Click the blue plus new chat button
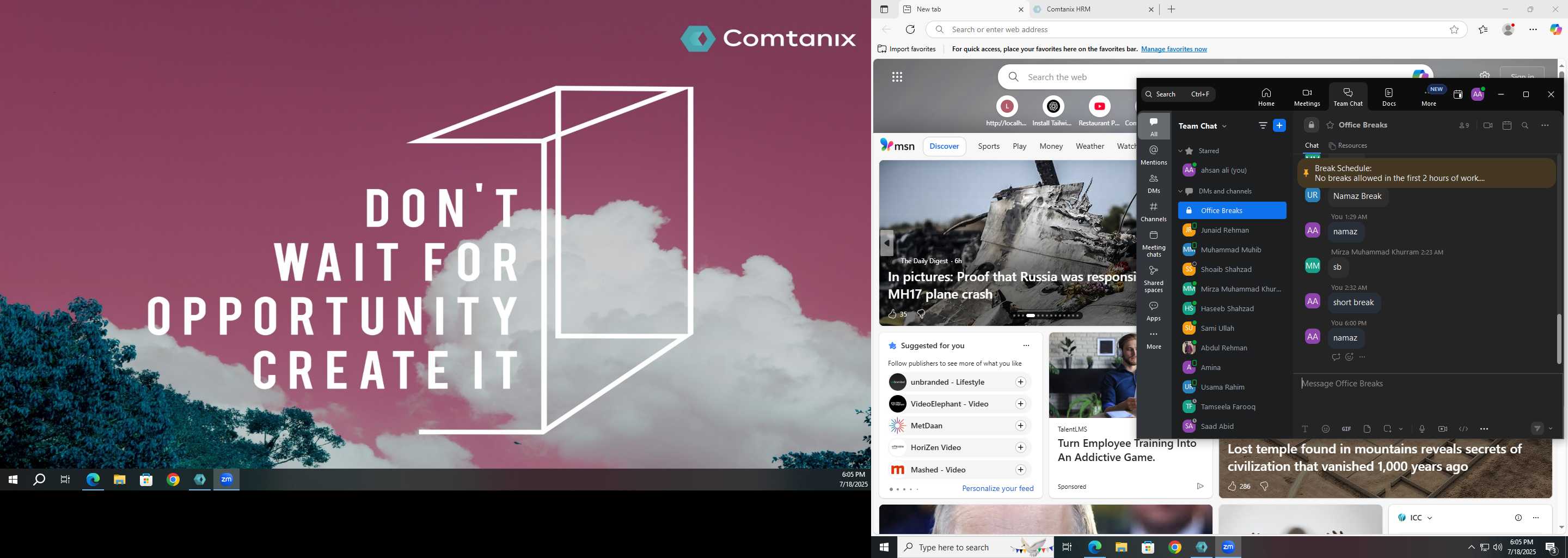Viewport: 1568px width, 558px height. pyautogui.click(x=1279, y=125)
